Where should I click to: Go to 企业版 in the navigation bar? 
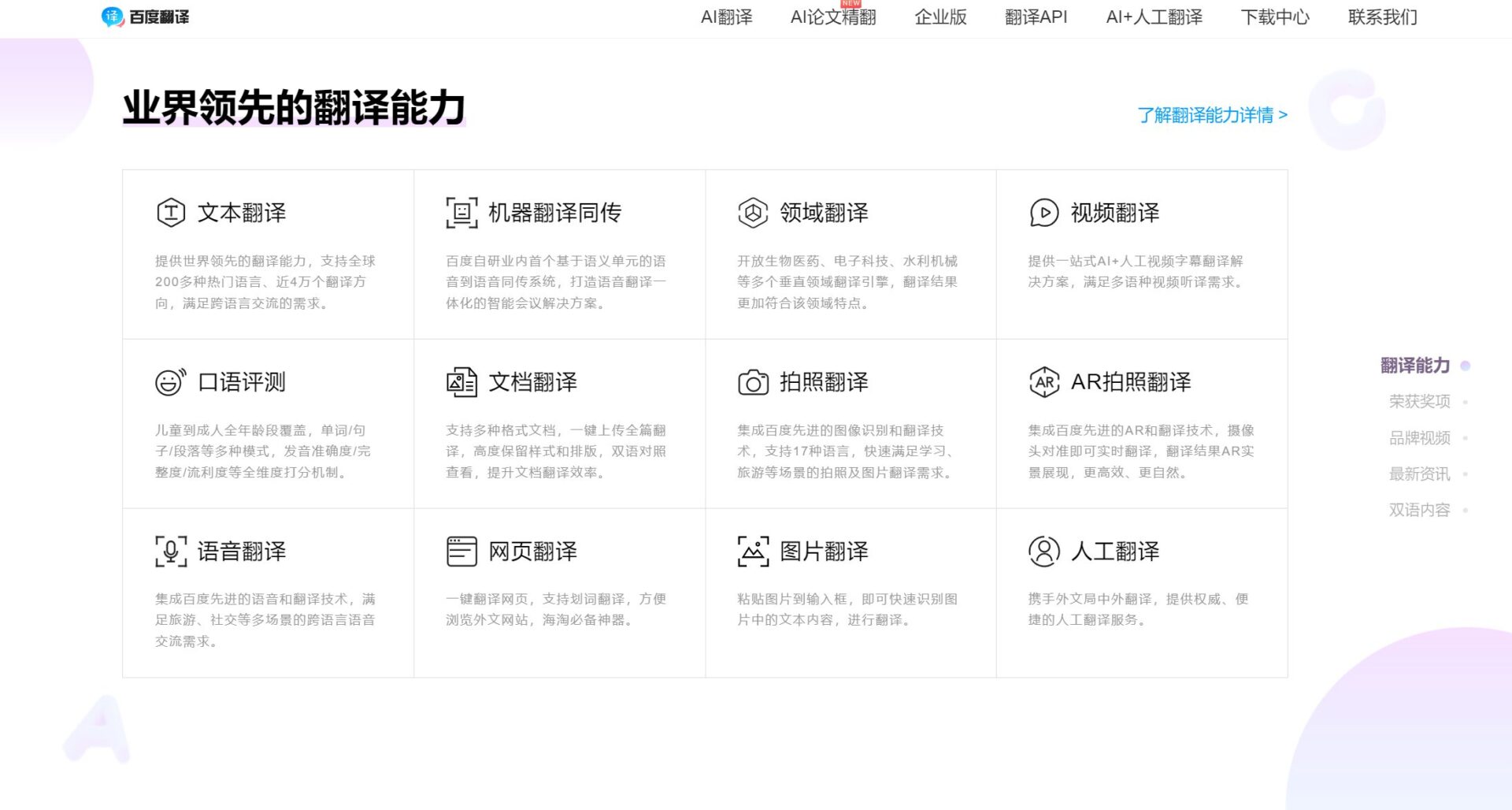tap(940, 17)
